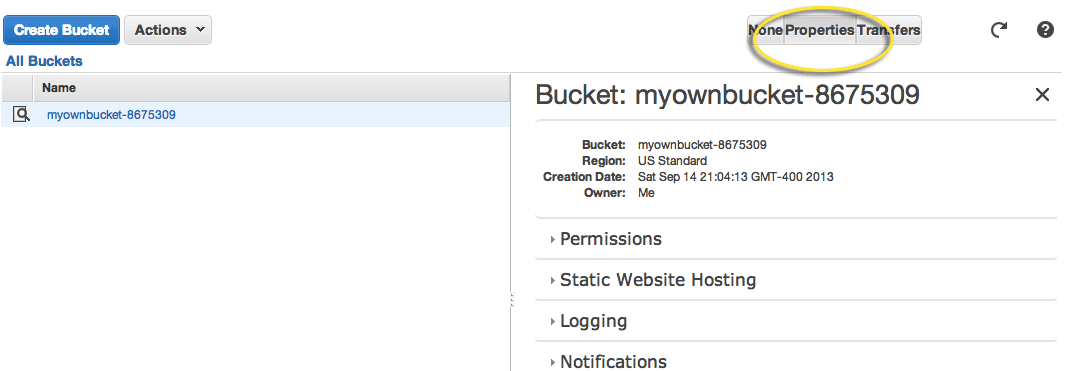1066x371 pixels.
Task: Close the bucket properties panel
Action: 1042,95
